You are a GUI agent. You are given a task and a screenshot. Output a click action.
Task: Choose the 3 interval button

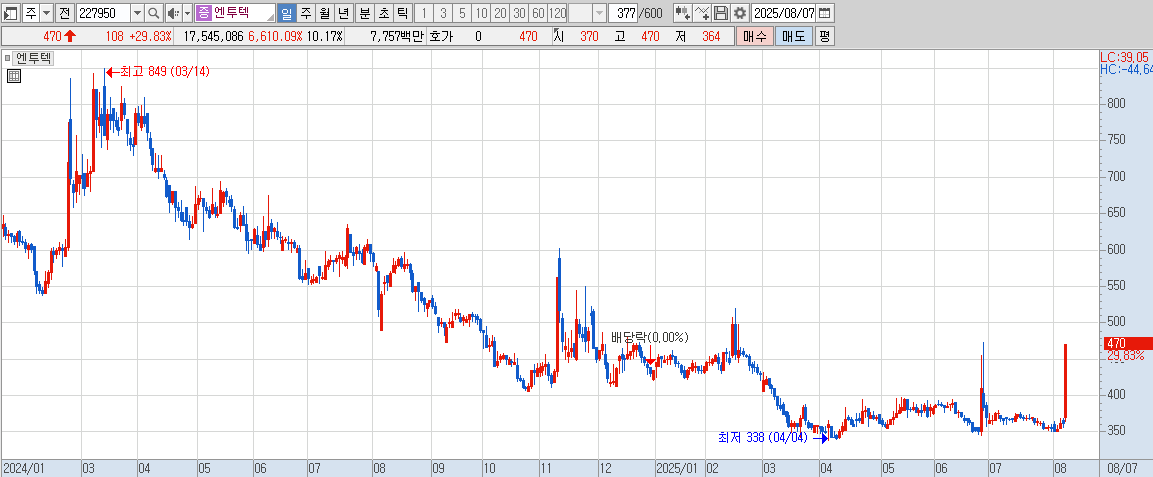443,12
